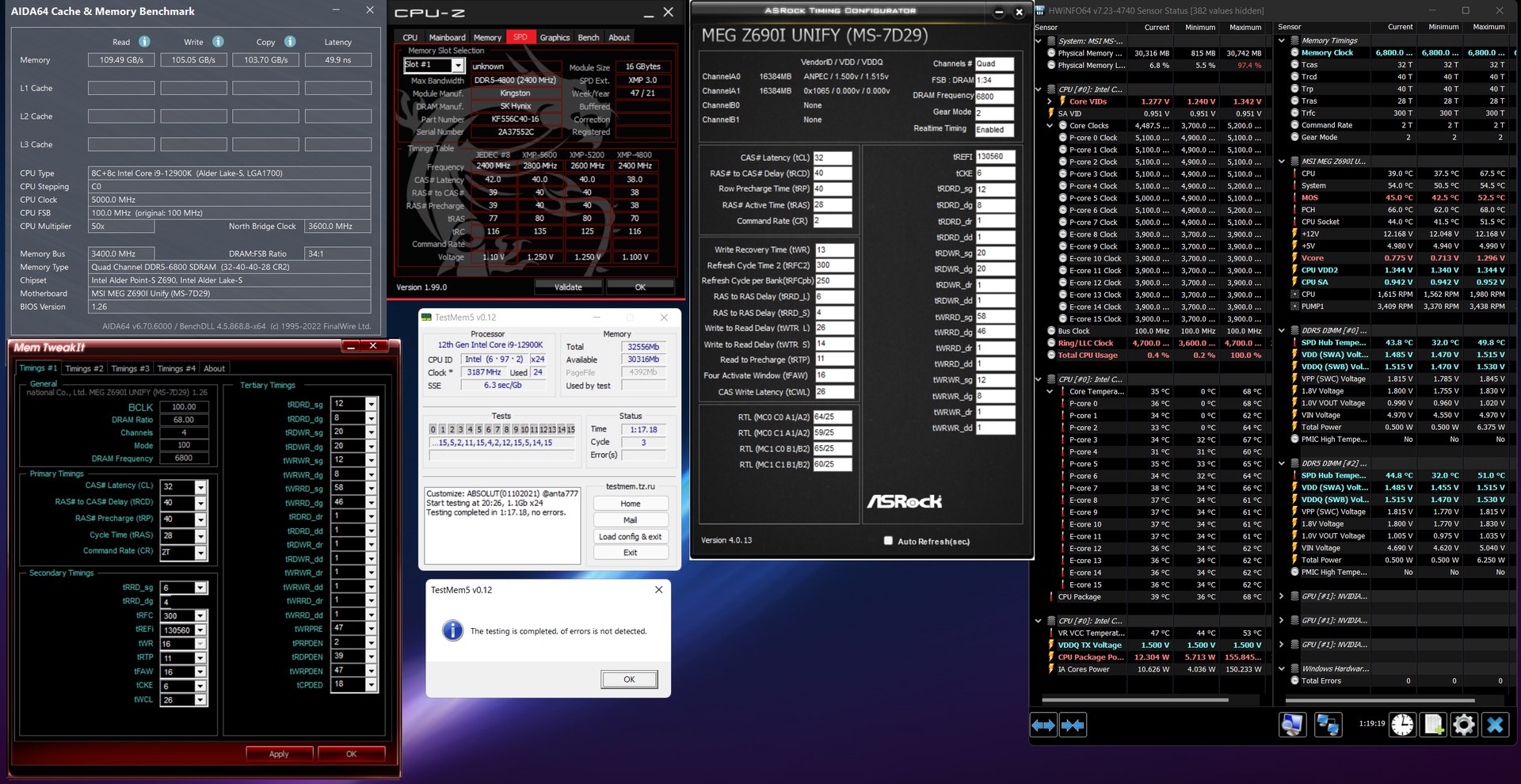
Task: Click the Write info icon in AIDA64
Action: [218, 41]
